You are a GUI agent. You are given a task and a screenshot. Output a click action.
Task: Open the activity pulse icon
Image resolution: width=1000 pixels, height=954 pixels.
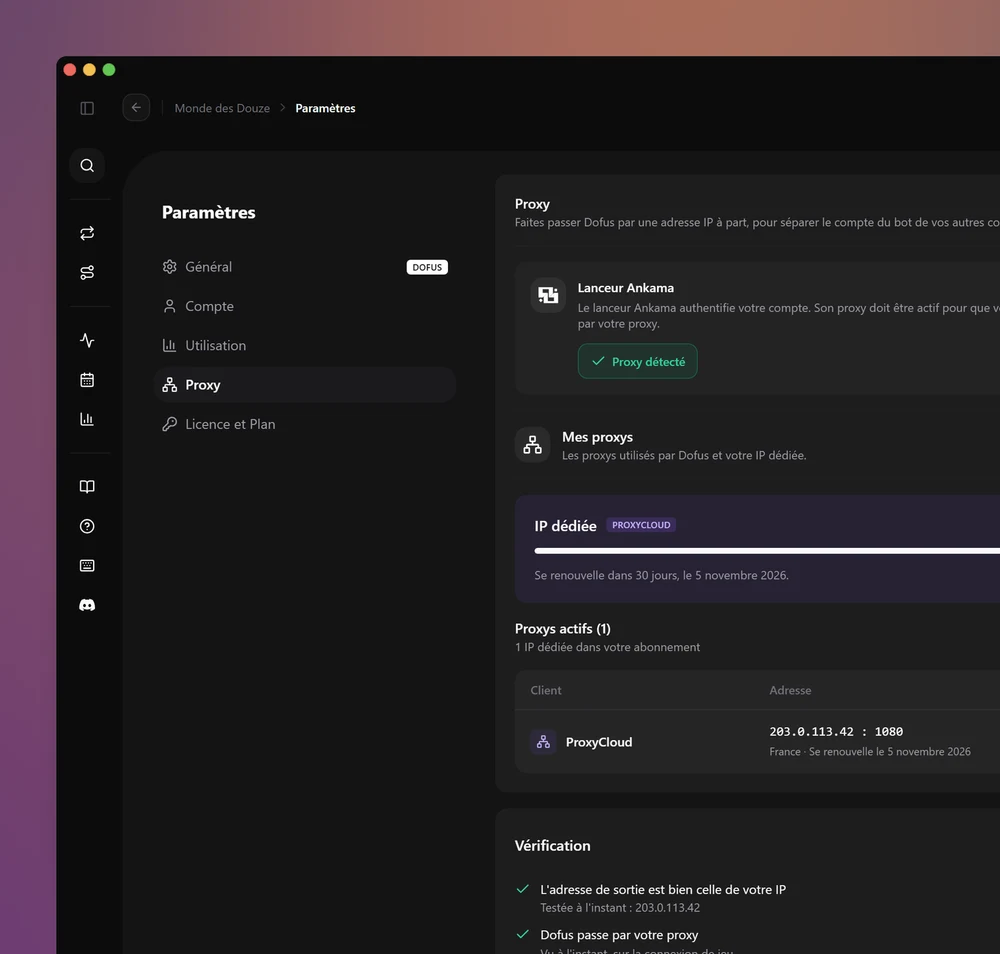[x=87, y=341]
